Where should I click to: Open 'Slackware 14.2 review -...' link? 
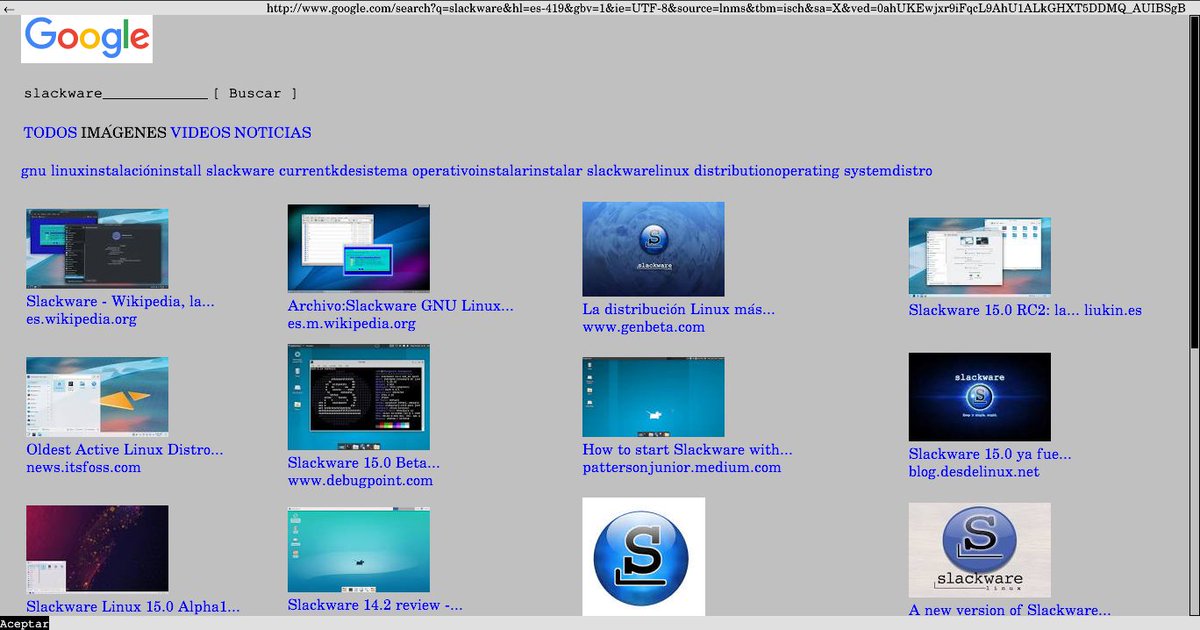[x=375, y=604]
